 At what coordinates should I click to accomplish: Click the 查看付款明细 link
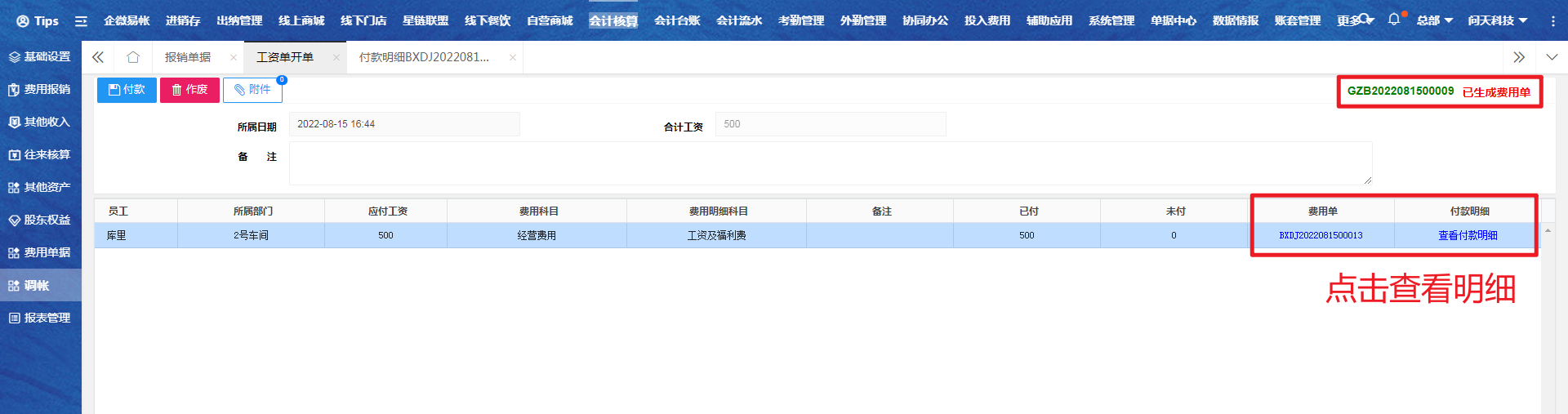[x=1468, y=235]
